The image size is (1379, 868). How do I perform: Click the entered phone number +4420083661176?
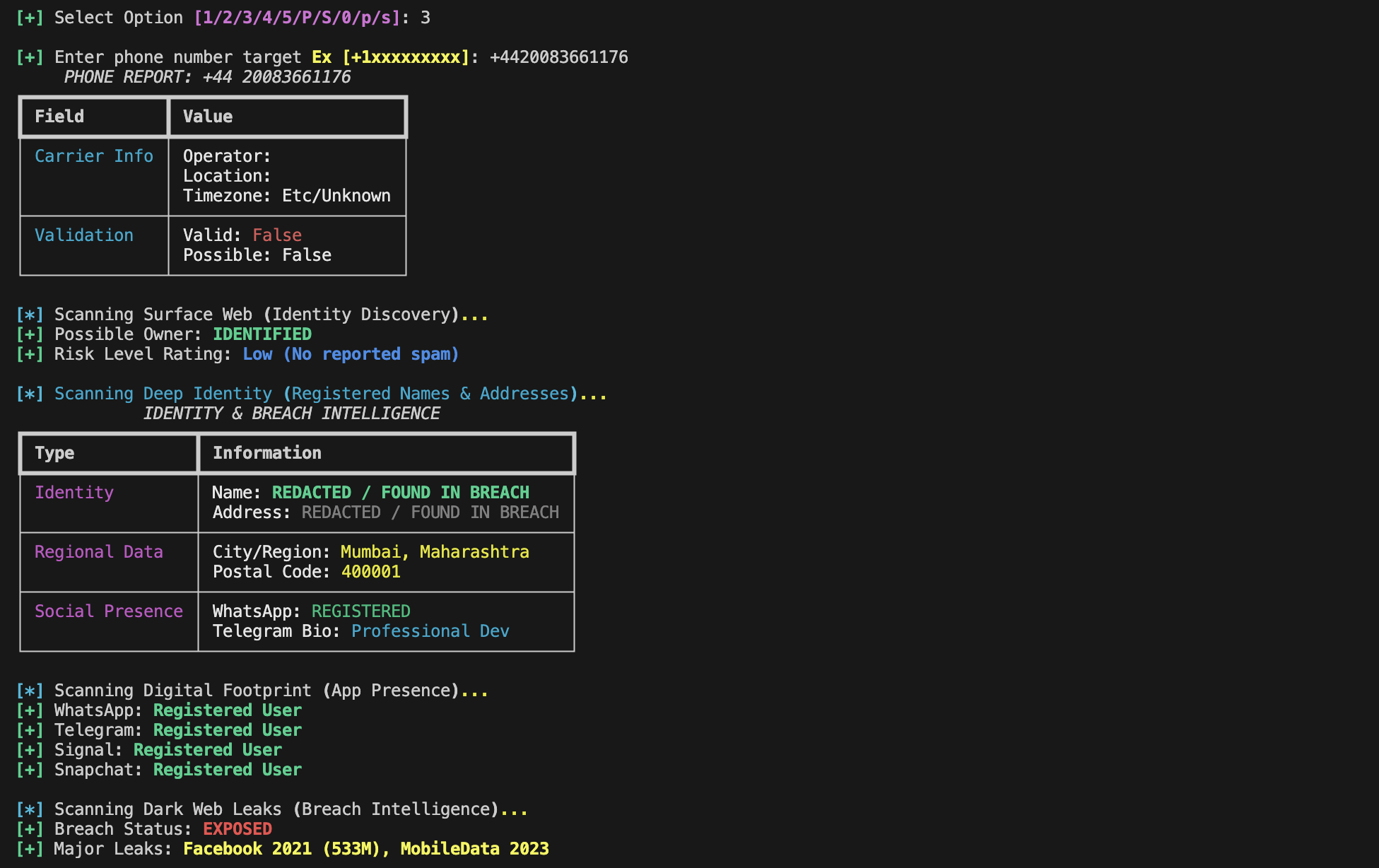point(558,57)
